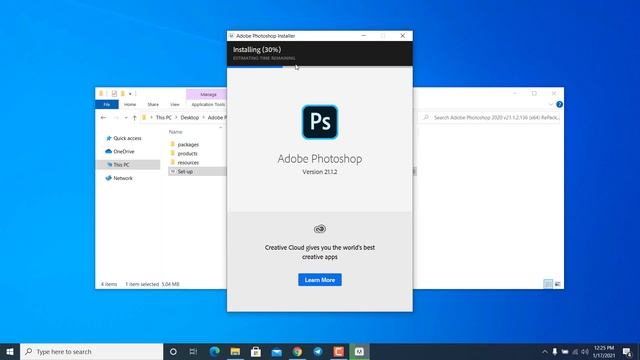Click the network icon in system tray

(575, 352)
